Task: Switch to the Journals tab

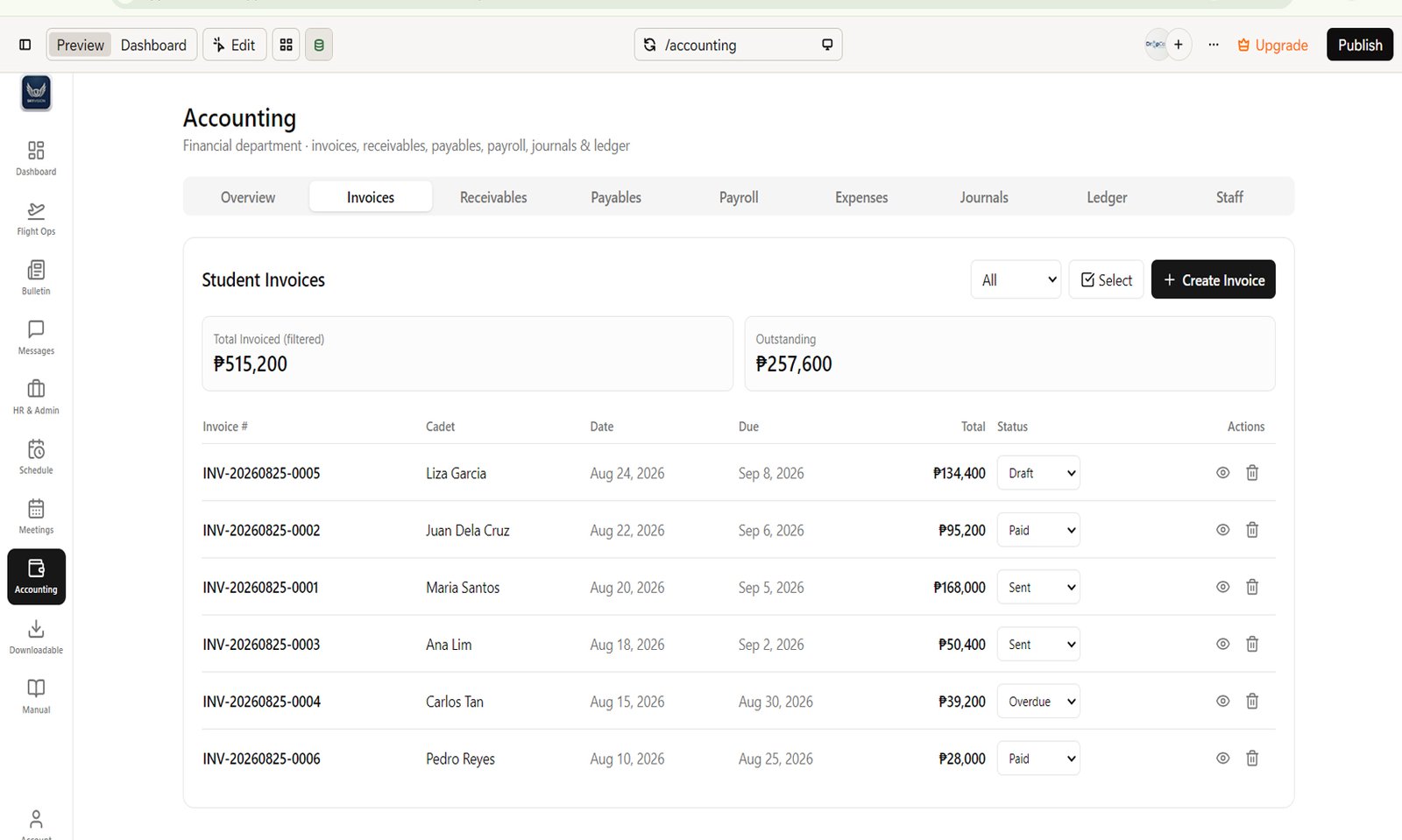Action: [984, 197]
